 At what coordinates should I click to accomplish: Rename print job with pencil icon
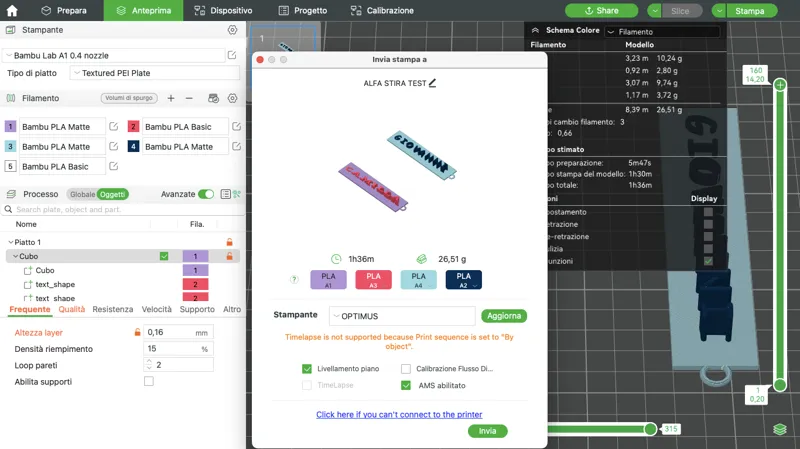433,83
